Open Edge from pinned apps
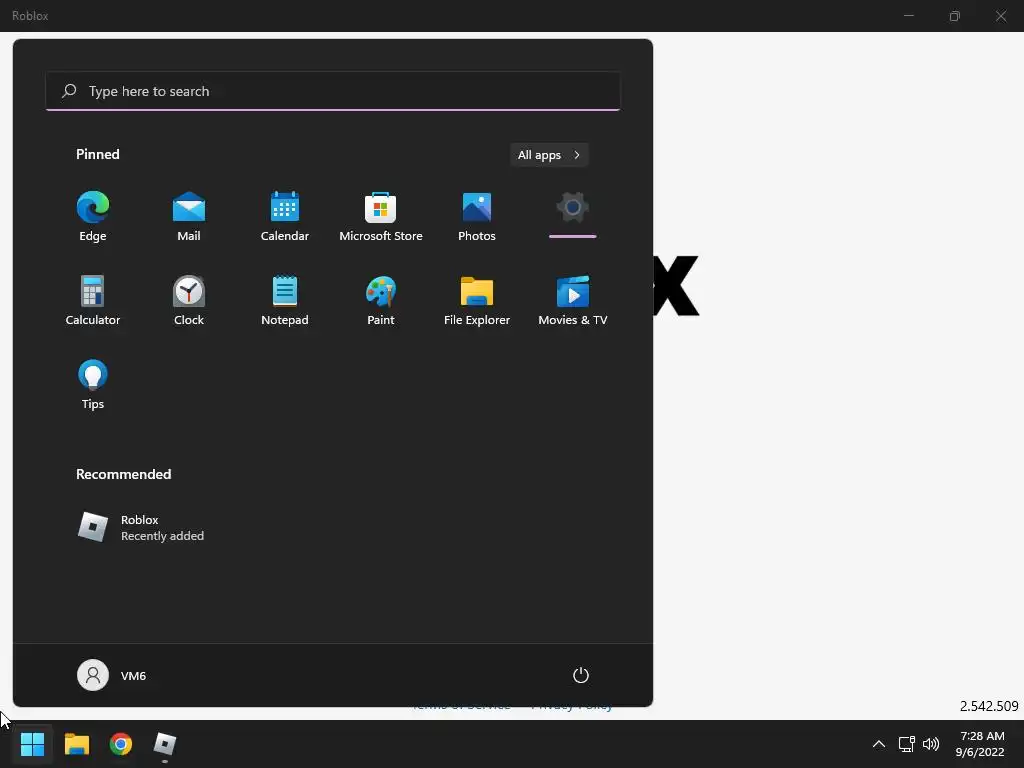The height and width of the screenshot is (768, 1024). (93, 216)
